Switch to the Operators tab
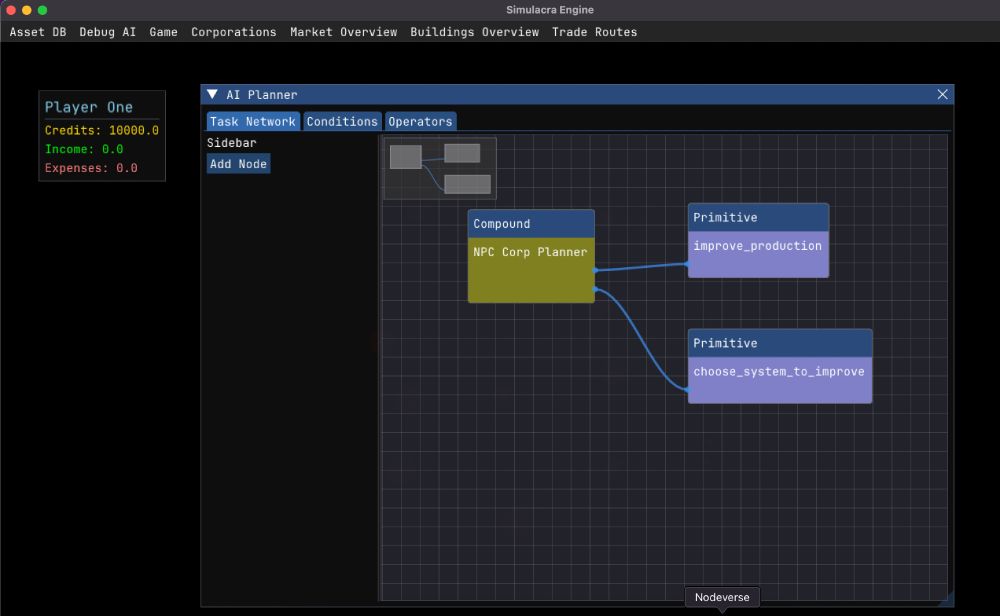 tap(420, 121)
